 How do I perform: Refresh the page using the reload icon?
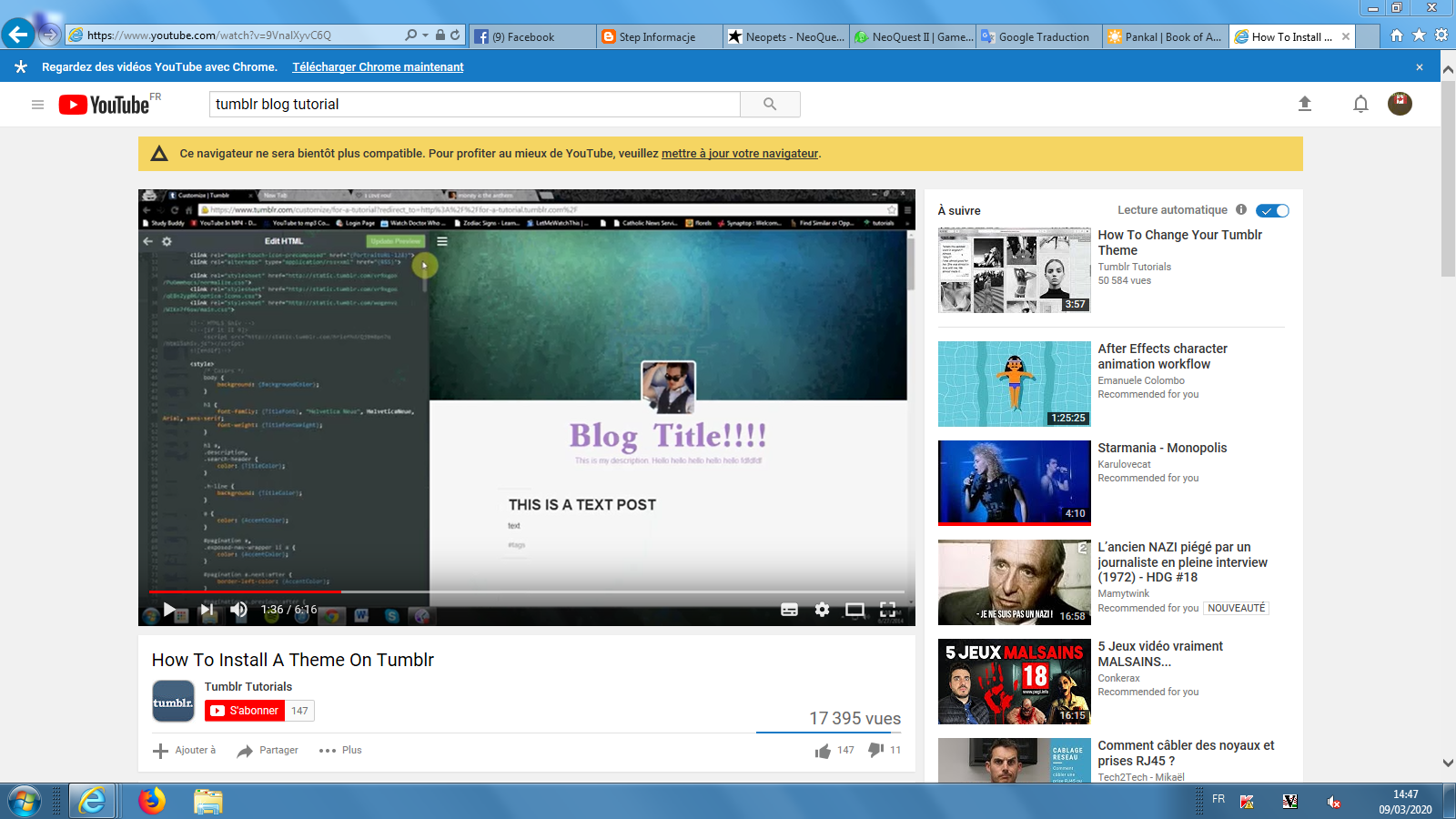tap(455, 35)
